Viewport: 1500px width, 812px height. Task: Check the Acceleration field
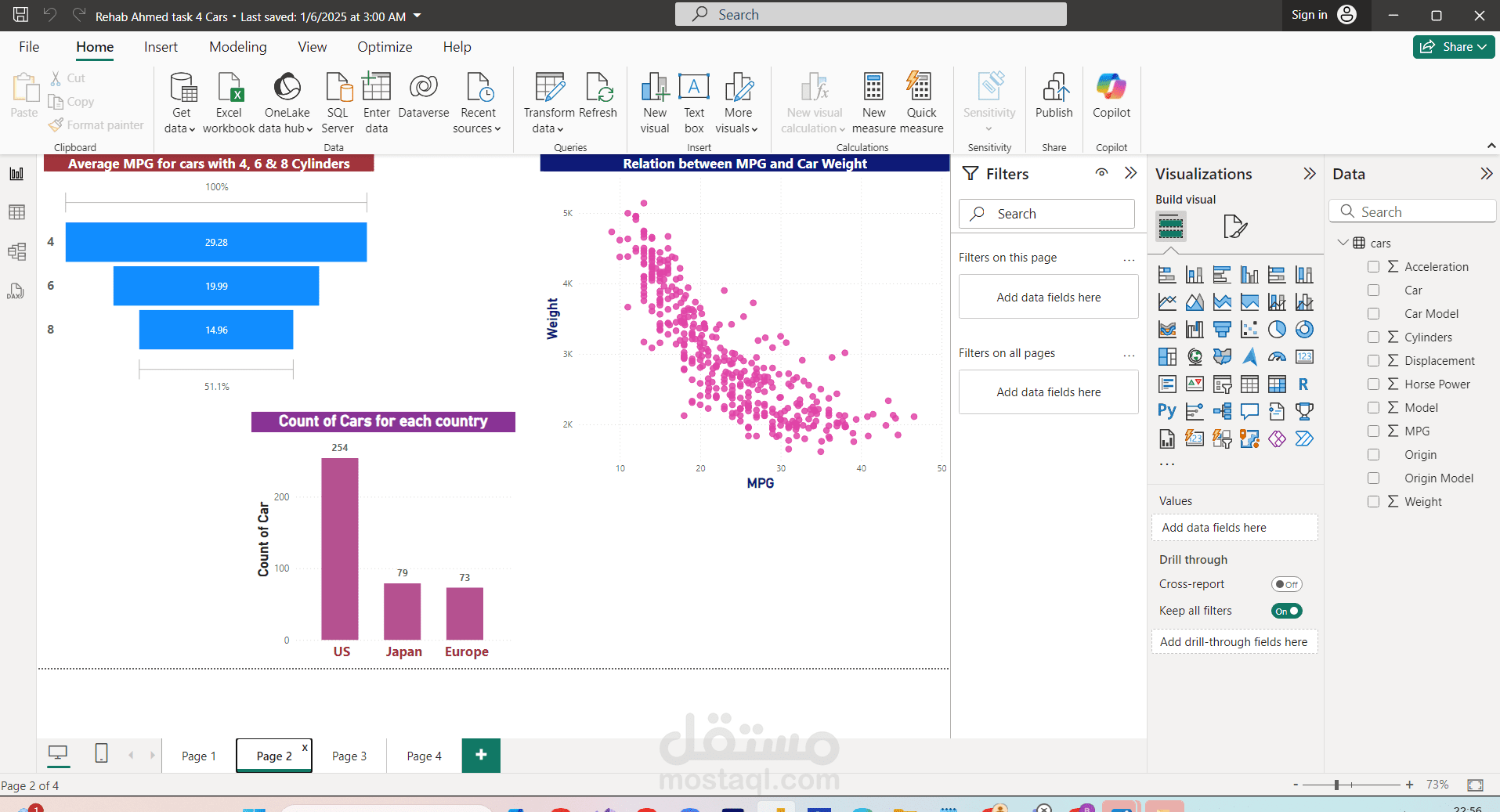1373,267
